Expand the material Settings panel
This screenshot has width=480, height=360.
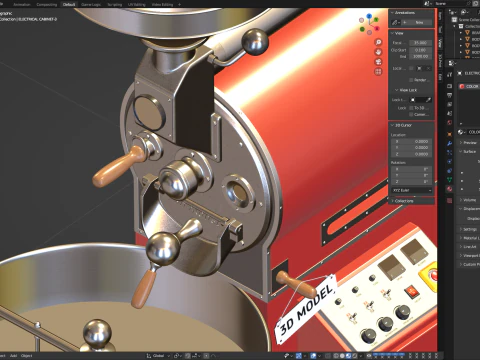click(x=469, y=229)
